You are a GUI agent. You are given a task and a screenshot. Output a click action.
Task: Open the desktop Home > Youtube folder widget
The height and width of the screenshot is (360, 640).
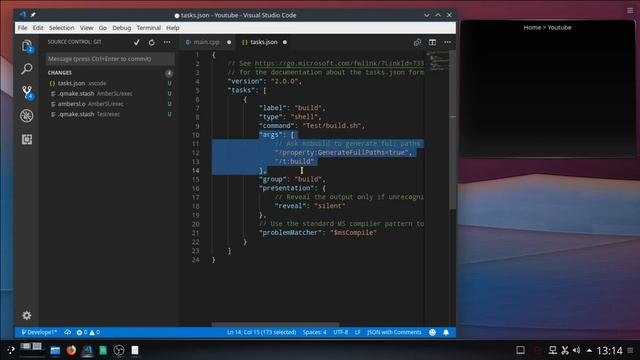(548, 88)
